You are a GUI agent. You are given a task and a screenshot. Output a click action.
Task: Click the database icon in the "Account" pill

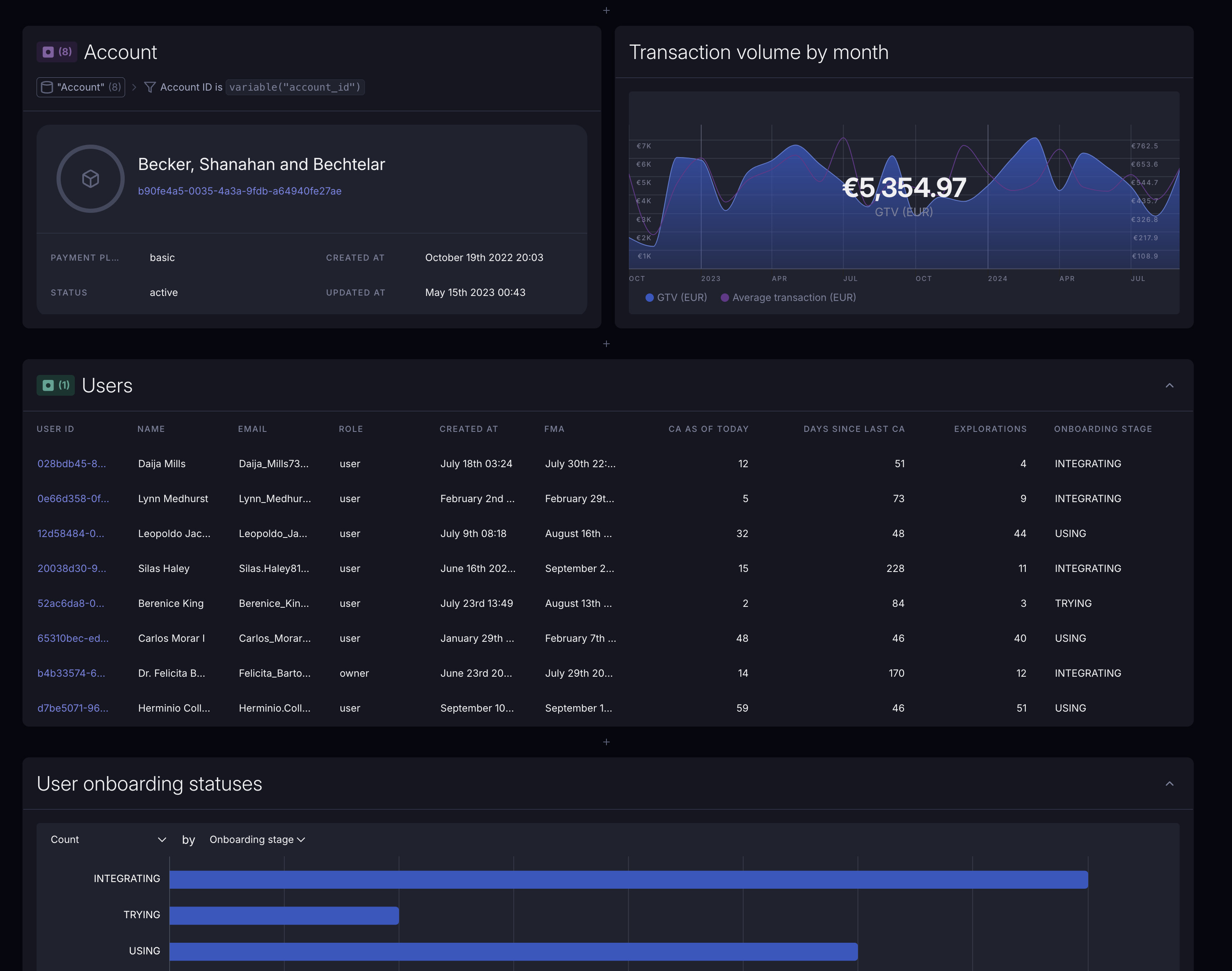[x=47, y=87]
